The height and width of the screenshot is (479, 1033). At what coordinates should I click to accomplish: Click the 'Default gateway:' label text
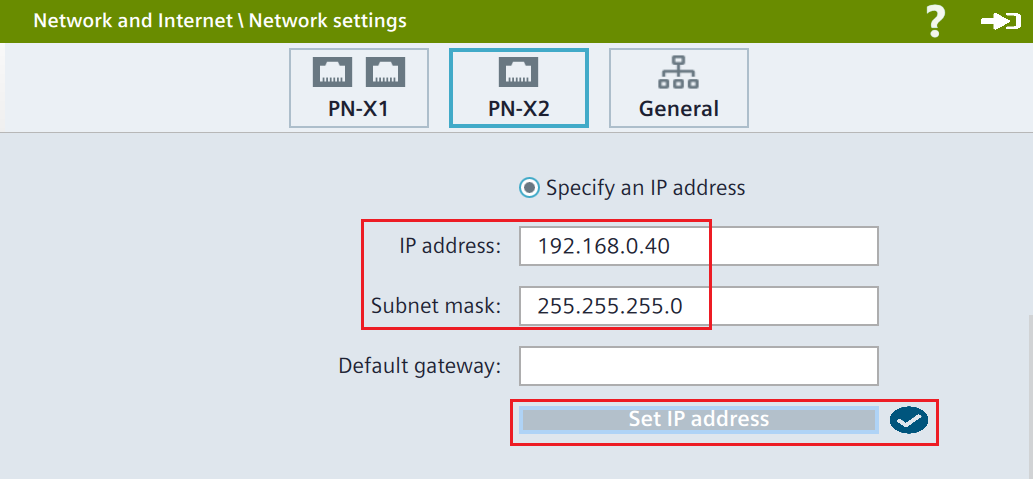click(419, 366)
